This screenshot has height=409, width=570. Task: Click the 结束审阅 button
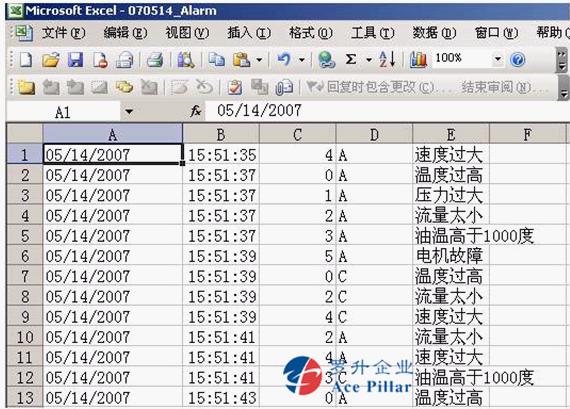pos(496,87)
